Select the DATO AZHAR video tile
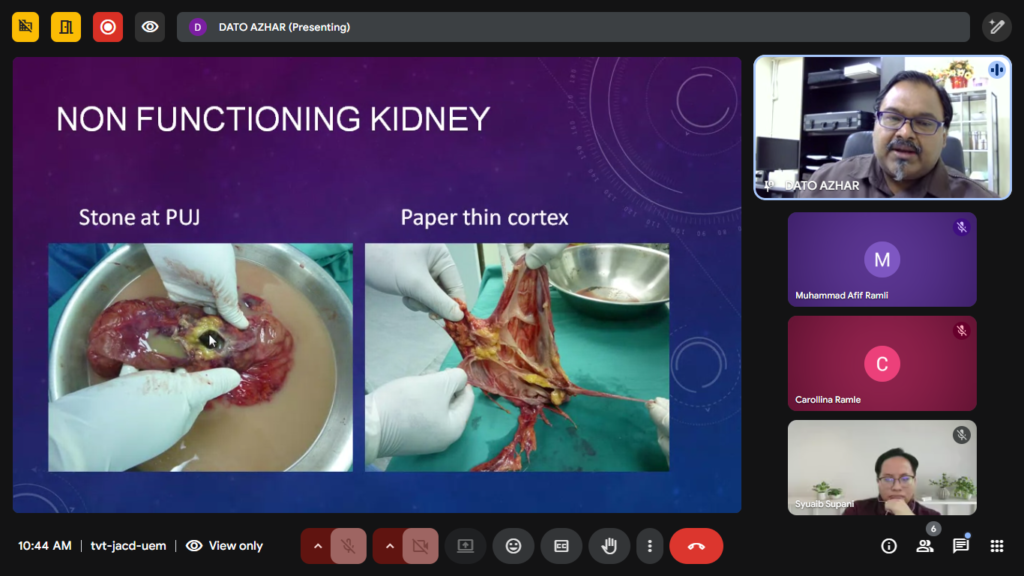Image resolution: width=1024 pixels, height=576 pixels. click(x=882, y=127)
